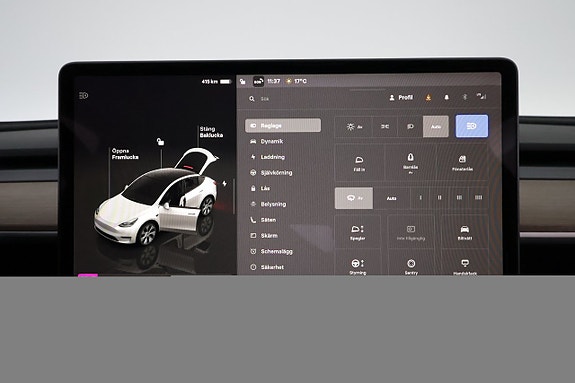The image size is (575, 383).
Task: Tap the sun weather icon
Action: tap(289, 81)
